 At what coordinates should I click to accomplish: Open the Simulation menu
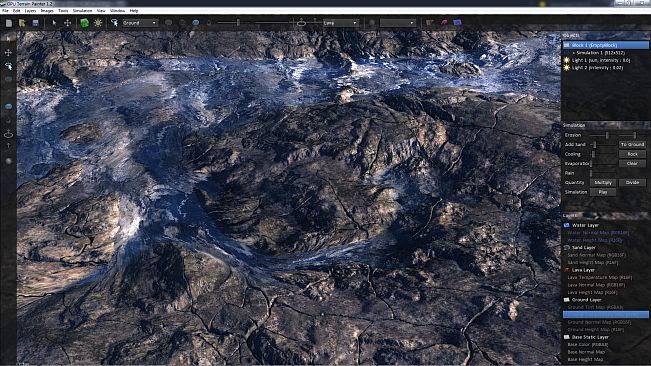click(83, 11)
